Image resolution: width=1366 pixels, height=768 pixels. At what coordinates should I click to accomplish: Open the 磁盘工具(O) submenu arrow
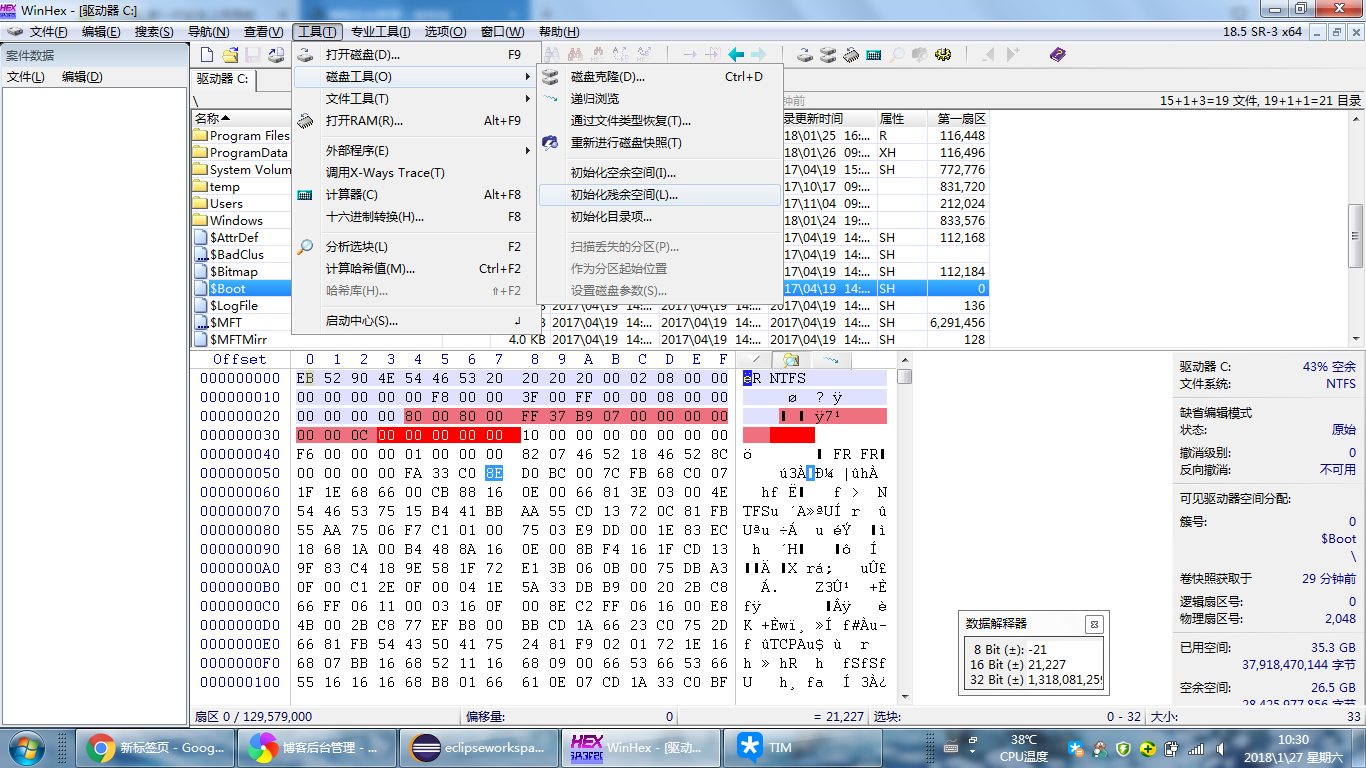coord(527,77)
